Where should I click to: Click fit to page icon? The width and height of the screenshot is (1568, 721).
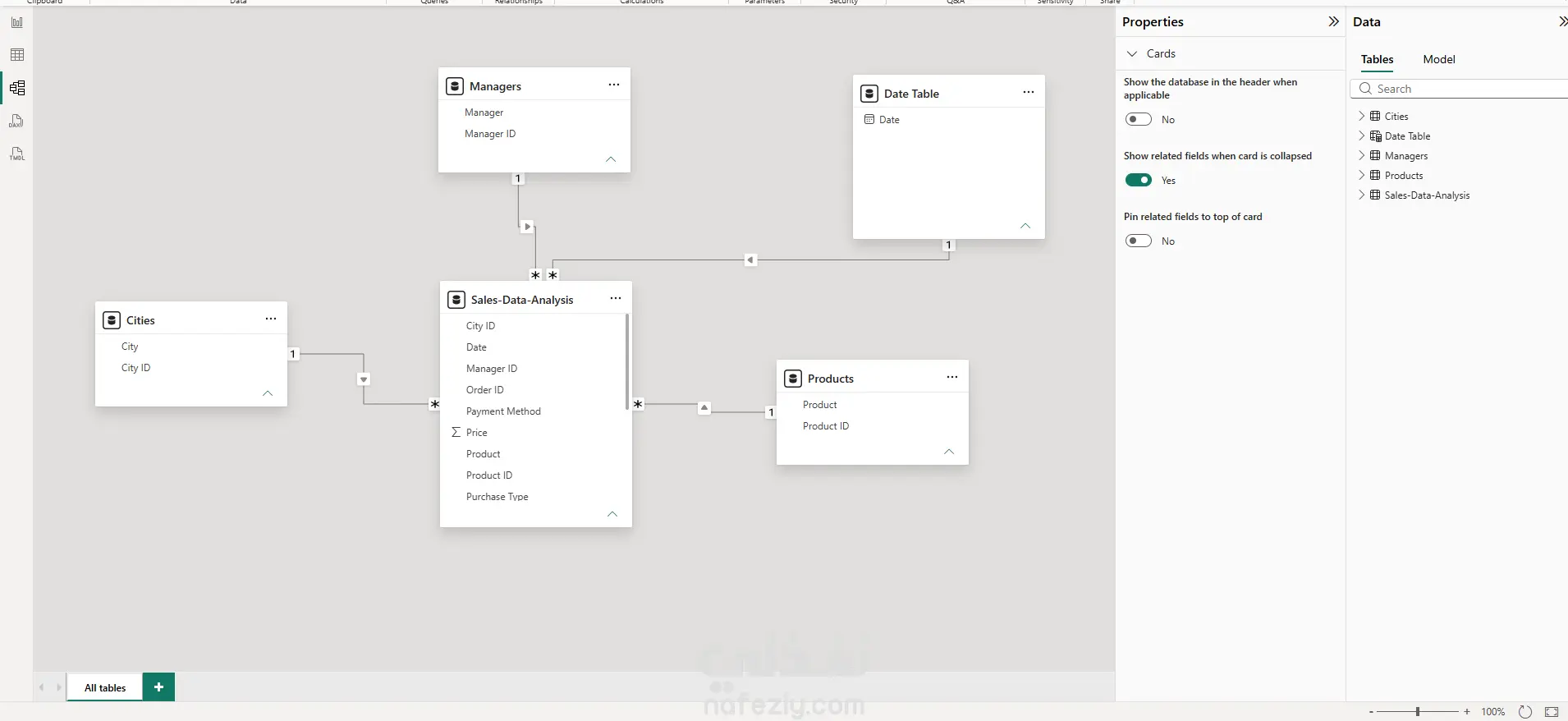tap(1552, 712)
